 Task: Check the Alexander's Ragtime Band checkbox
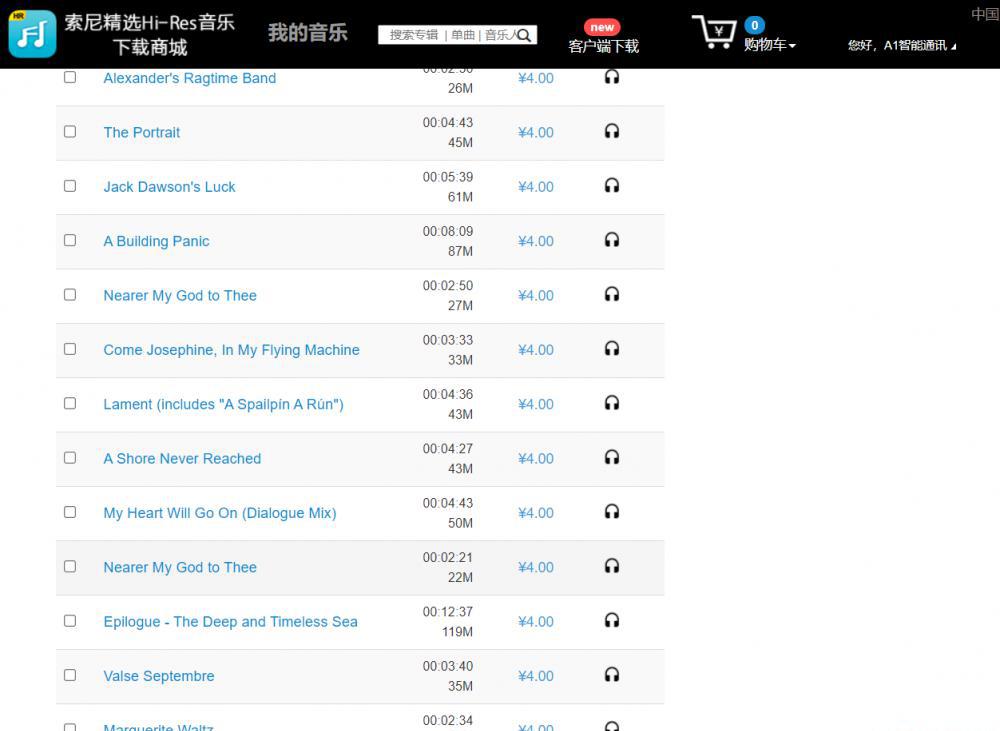coord(70,77)
